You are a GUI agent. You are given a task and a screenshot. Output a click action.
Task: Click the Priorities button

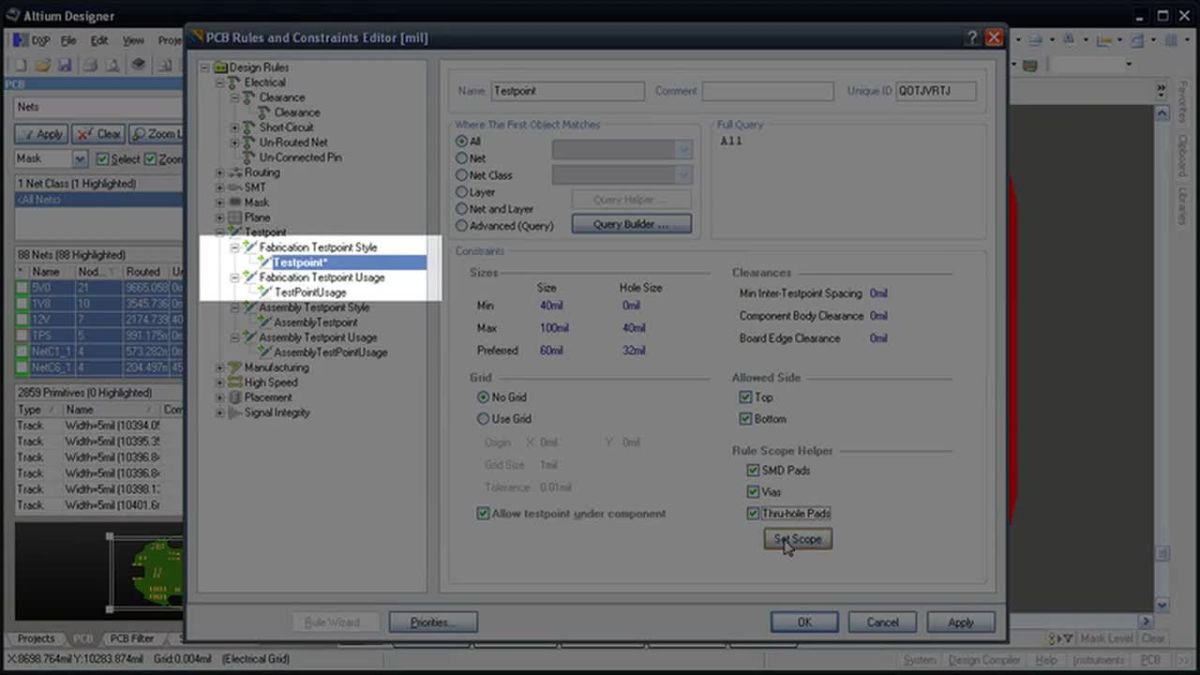point(433,621)
